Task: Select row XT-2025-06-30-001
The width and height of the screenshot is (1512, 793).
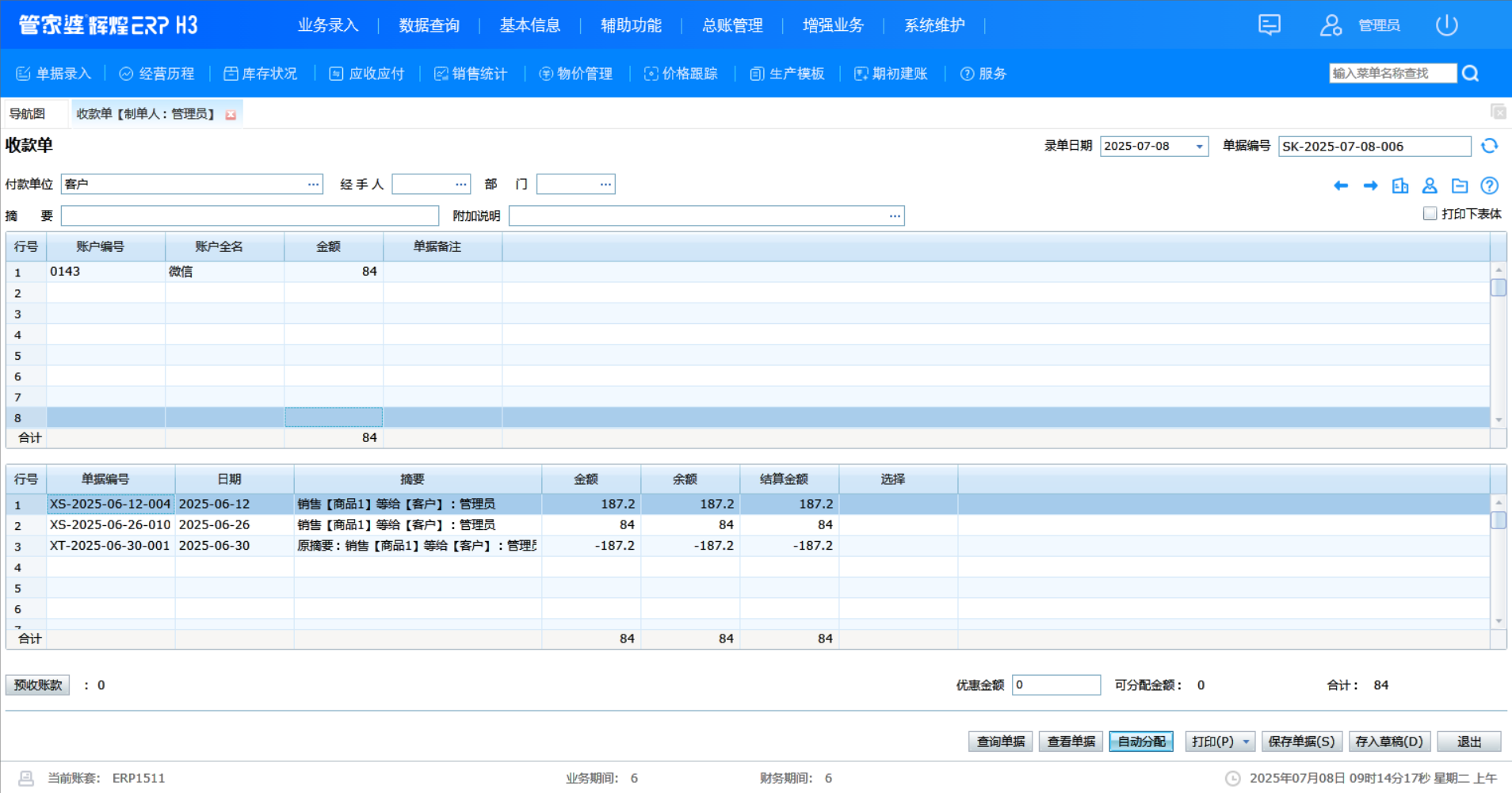Action: coord(748,546)
